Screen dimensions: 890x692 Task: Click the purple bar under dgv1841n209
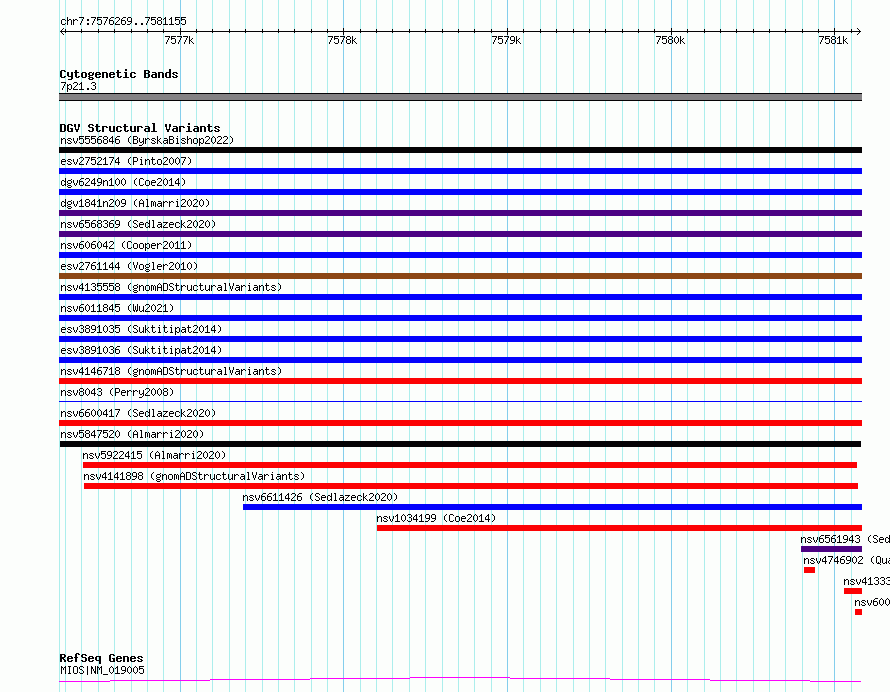[460, 213]
